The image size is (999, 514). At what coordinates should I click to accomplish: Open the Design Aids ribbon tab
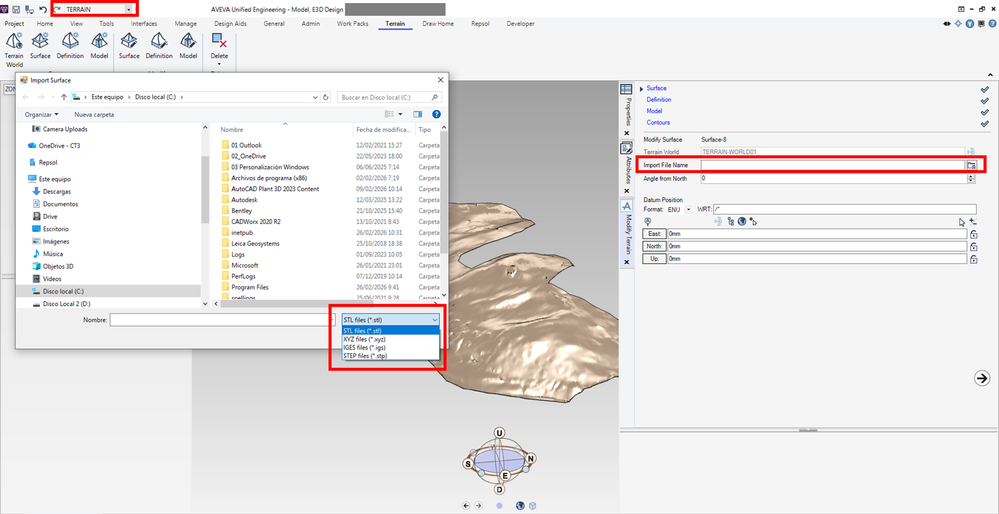click(230, 24)
